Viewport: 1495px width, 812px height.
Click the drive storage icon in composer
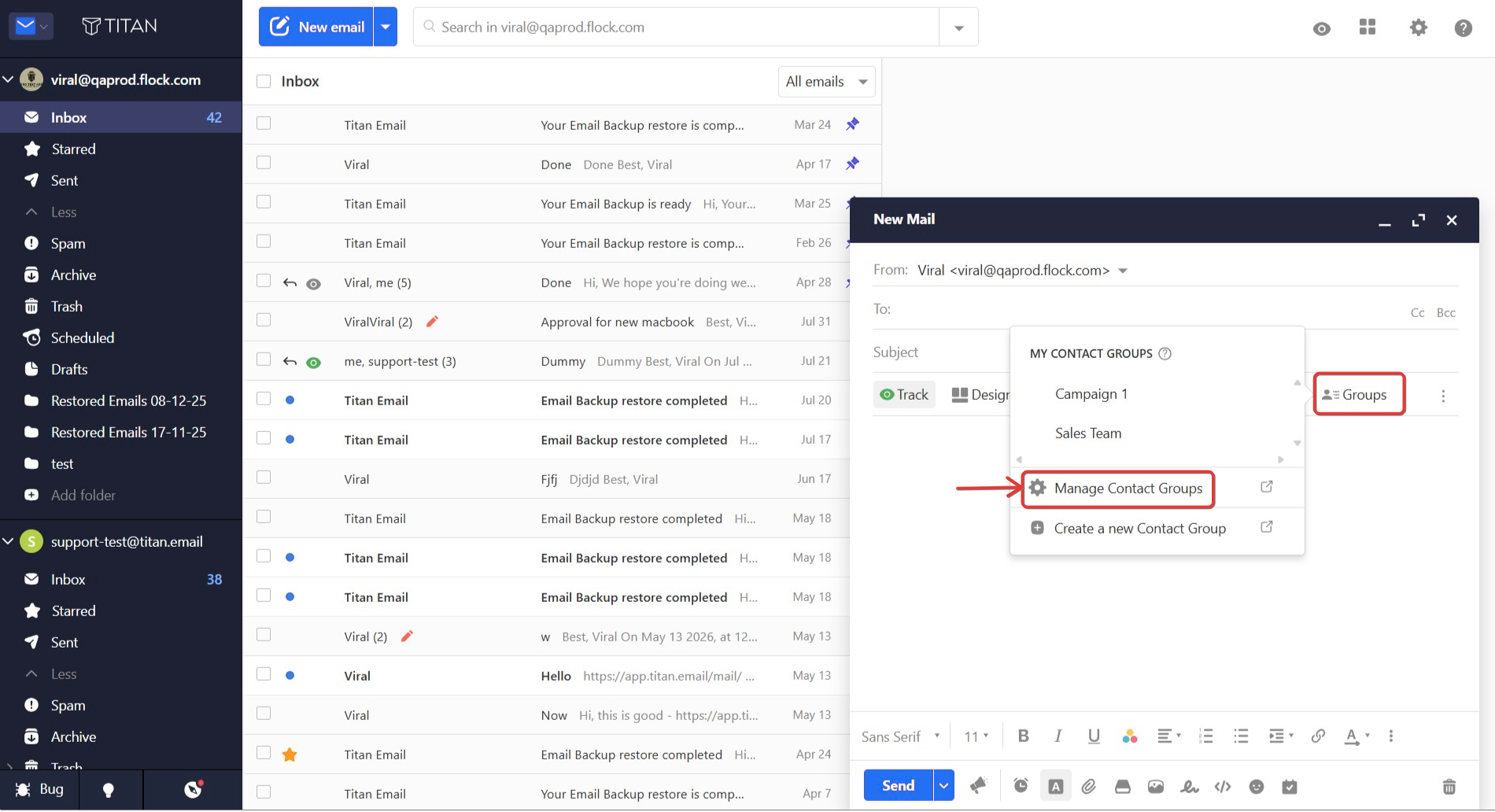pos(1123,786)
